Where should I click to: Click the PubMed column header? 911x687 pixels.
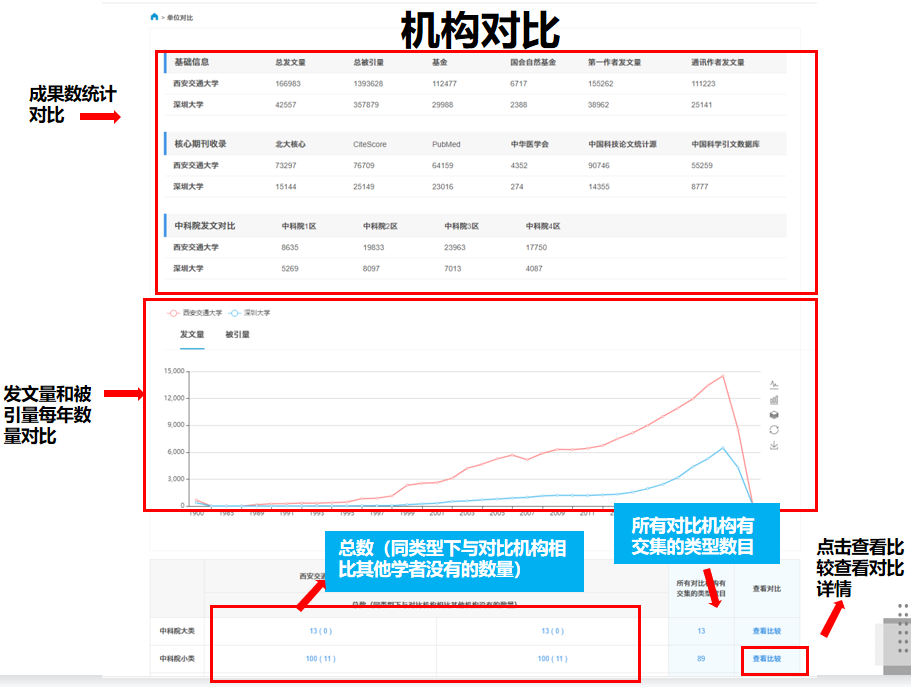pos(446,145)
